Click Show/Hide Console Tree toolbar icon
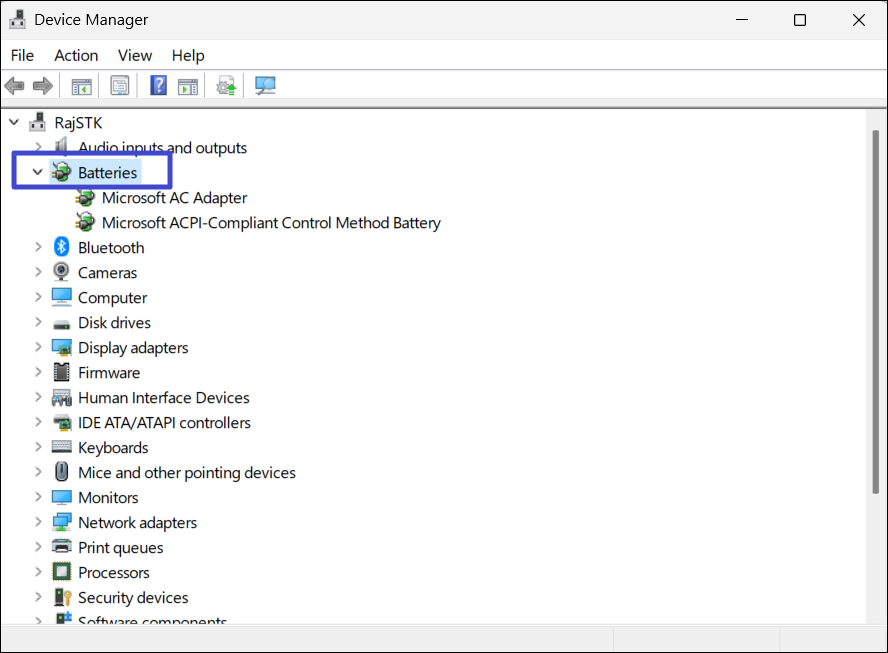The image size is (888, 653). click(x=81, y=86)
